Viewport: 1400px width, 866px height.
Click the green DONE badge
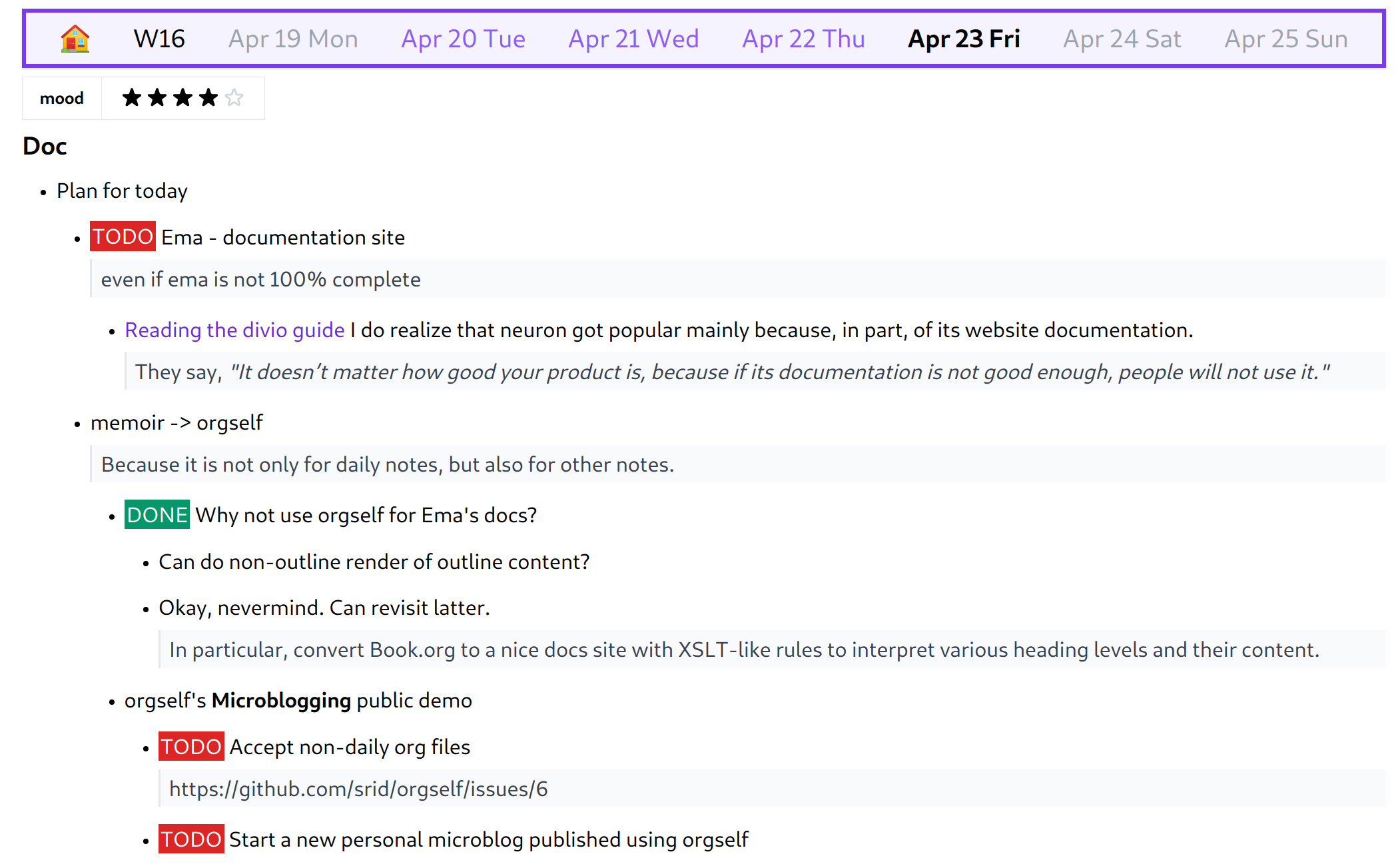coord(157,515)
